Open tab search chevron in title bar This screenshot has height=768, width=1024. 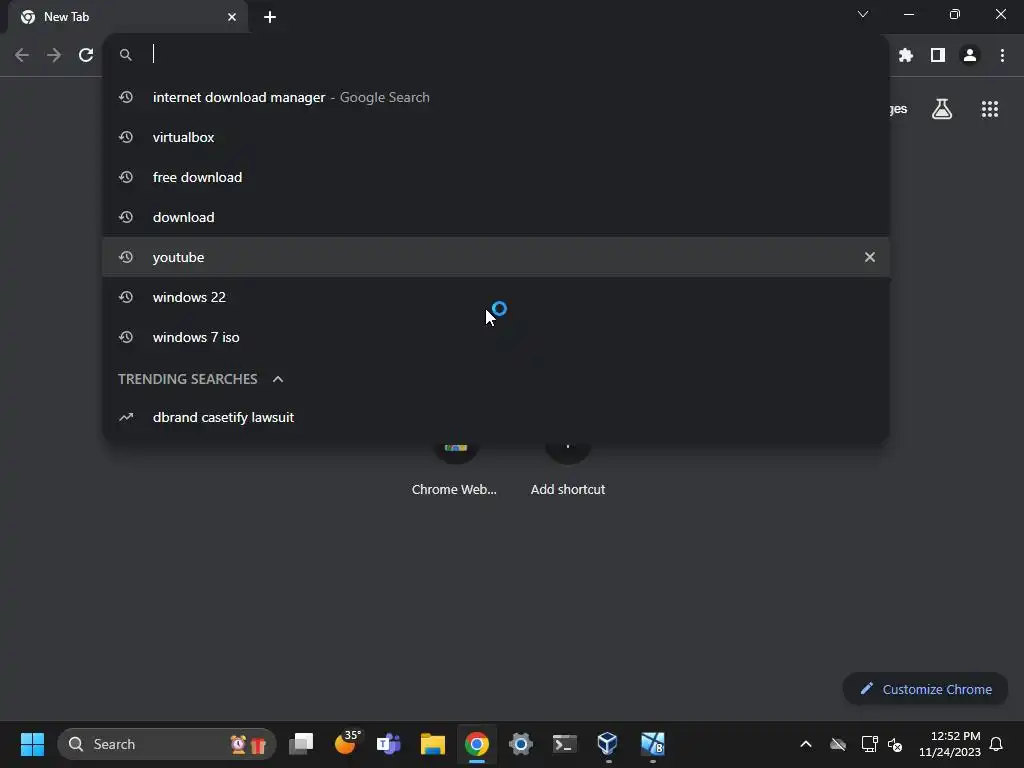tap(863, 14)
